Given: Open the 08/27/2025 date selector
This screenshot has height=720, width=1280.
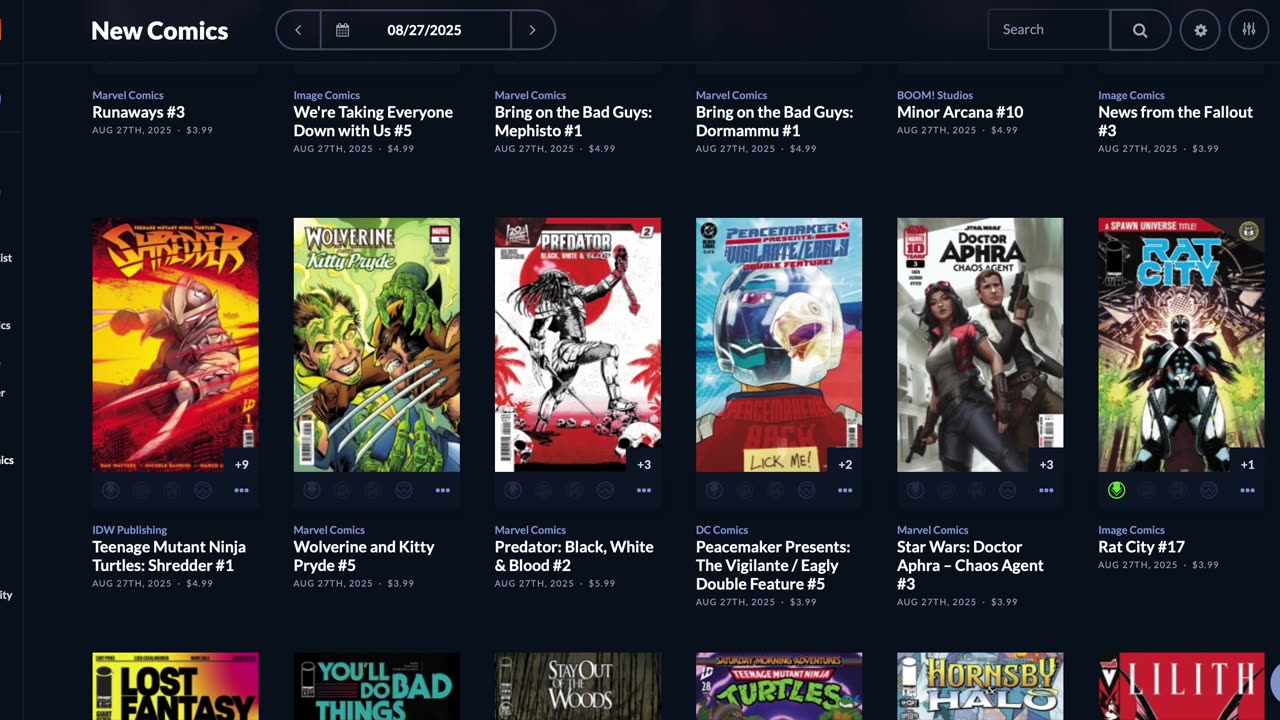Looking at the screenshot, I should point(424,30).
